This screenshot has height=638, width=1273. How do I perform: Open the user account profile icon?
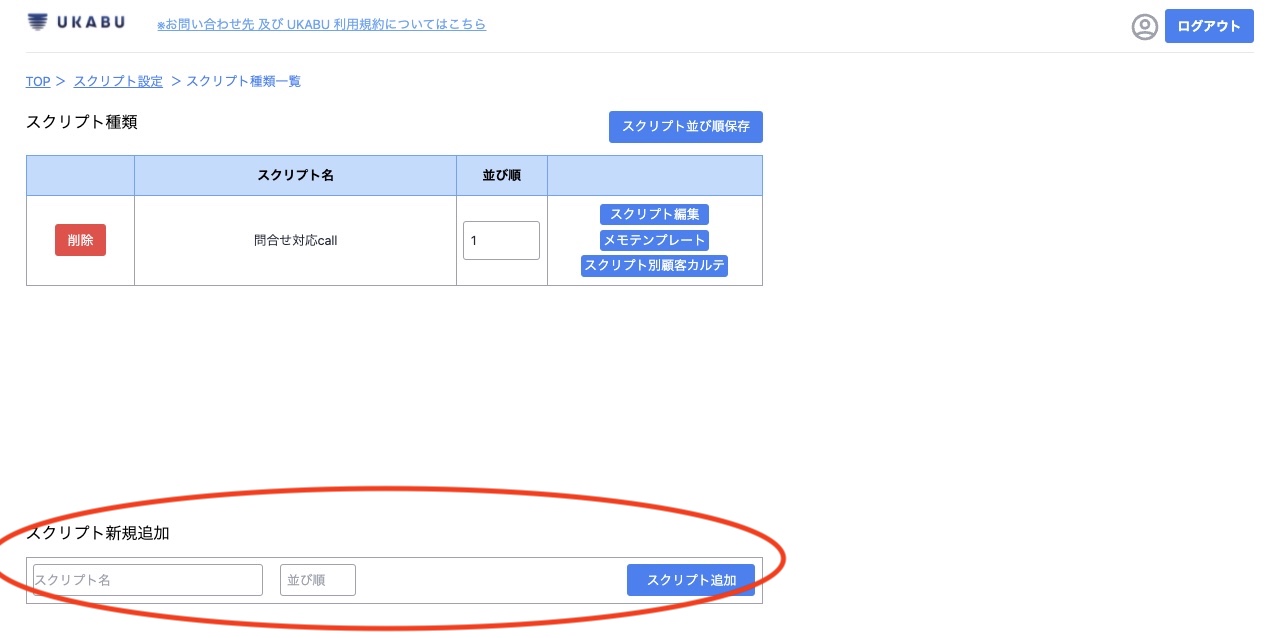click(1144, 27)
